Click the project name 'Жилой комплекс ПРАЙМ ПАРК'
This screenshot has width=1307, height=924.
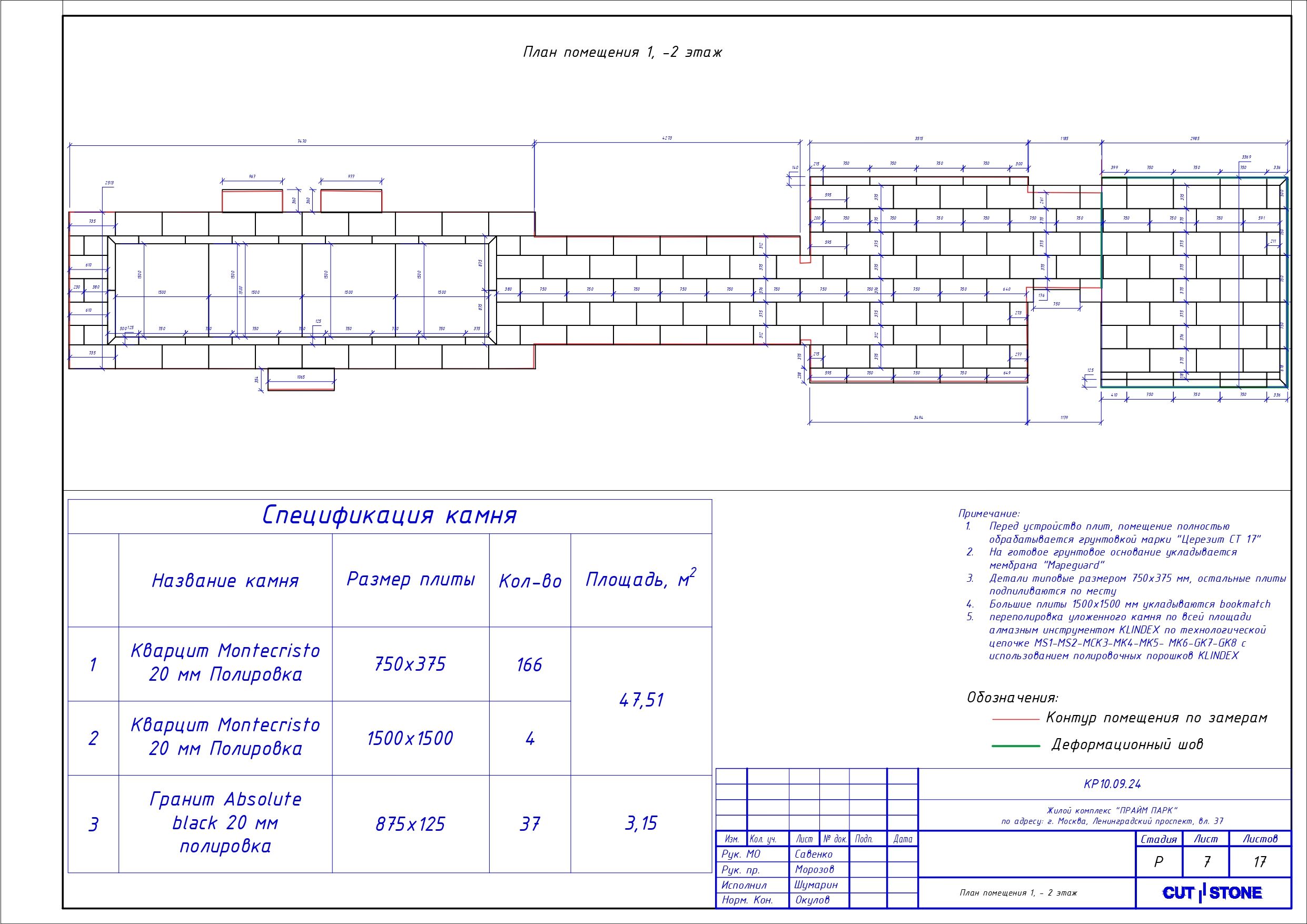[1112, 810]
